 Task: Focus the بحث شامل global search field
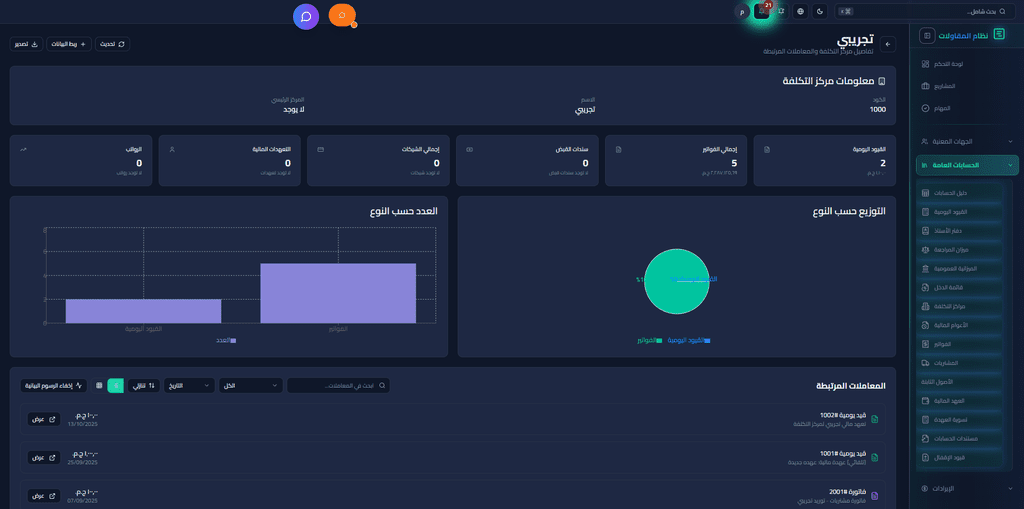click(925, 11)
